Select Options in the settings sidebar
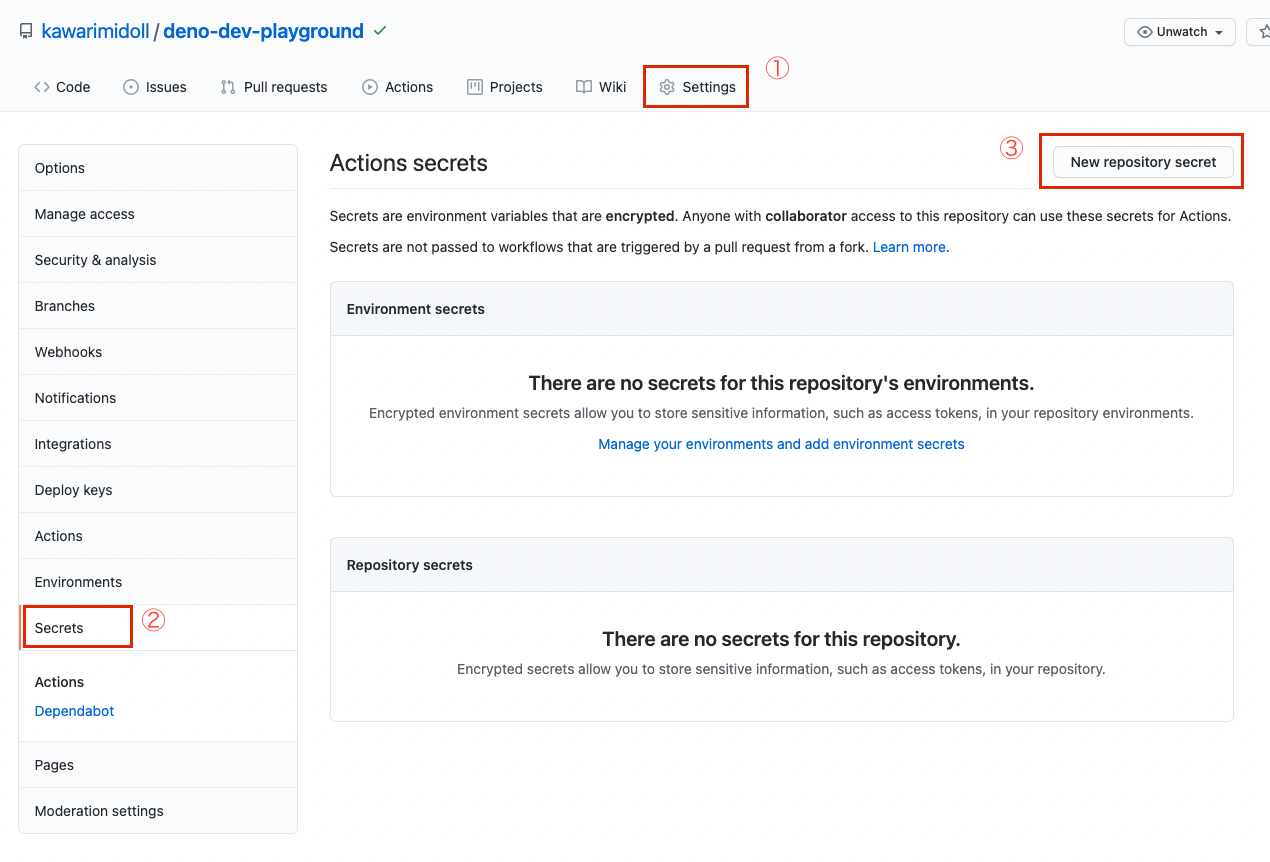 [158, 168]
